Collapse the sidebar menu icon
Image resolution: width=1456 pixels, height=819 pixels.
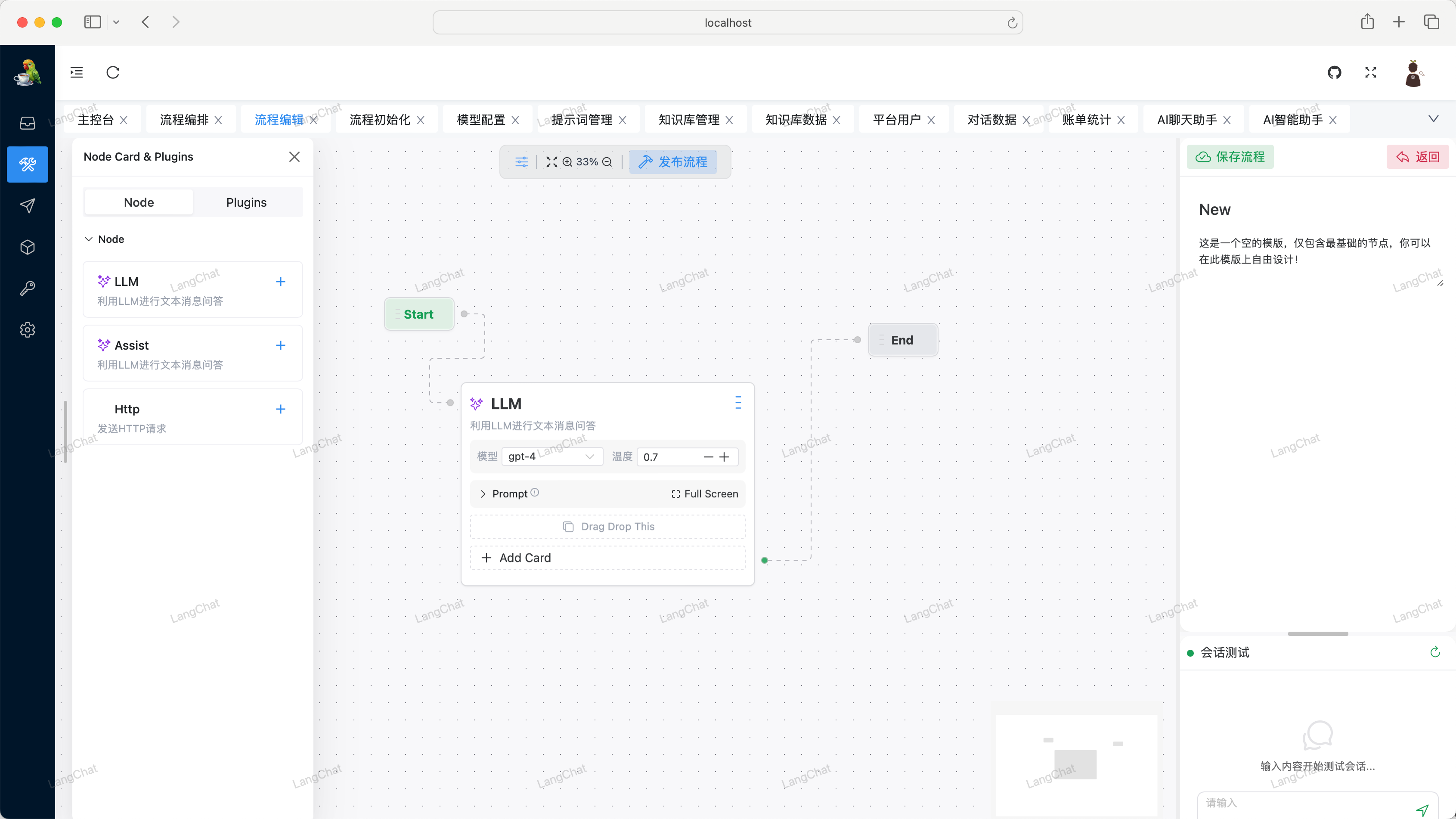(77, 72)
